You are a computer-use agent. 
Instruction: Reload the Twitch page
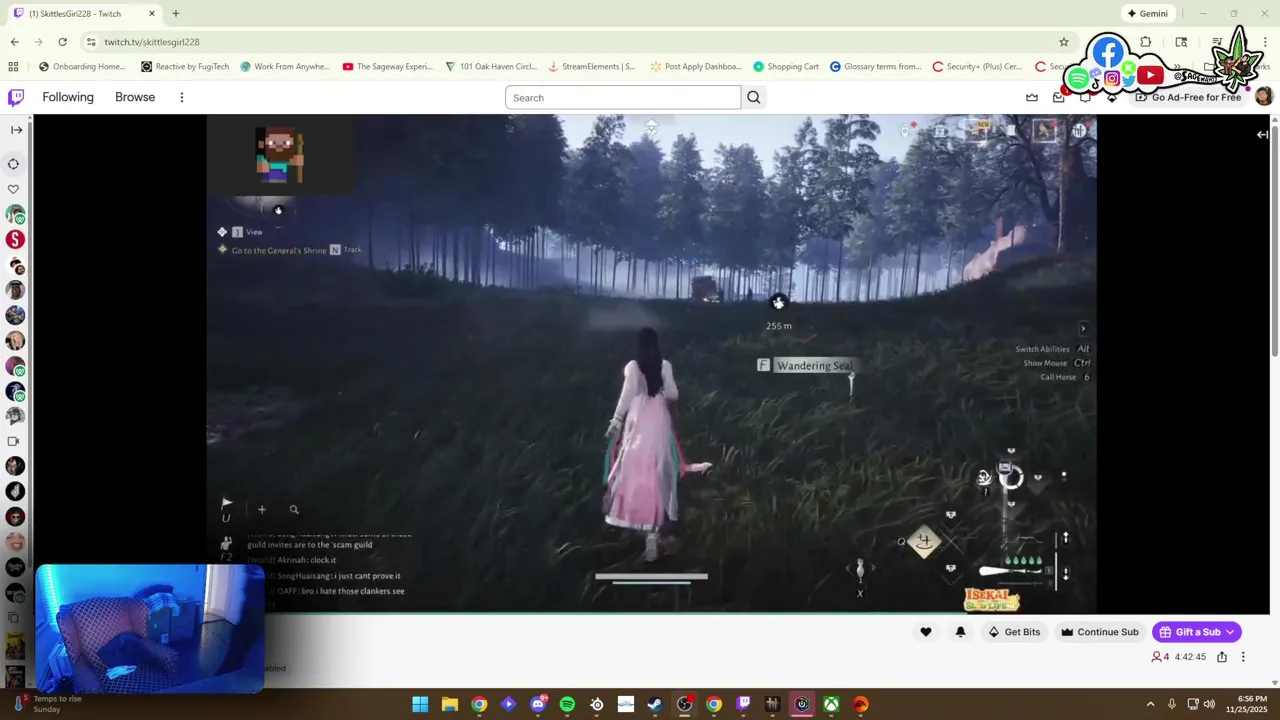(62, 42)
